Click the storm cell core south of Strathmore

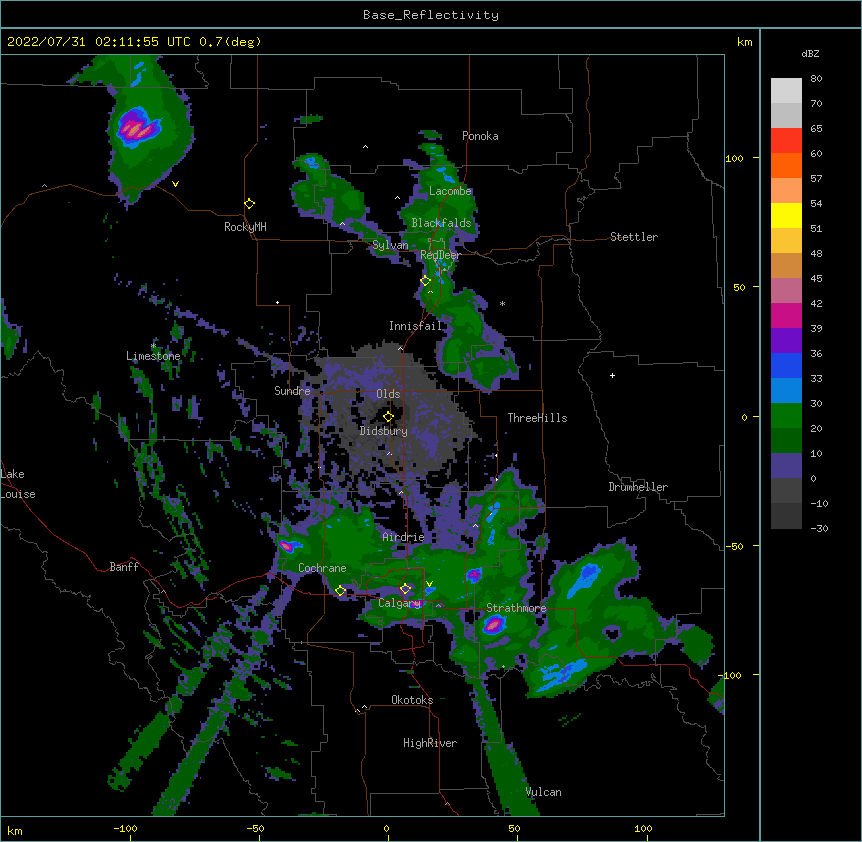[494, 624]
